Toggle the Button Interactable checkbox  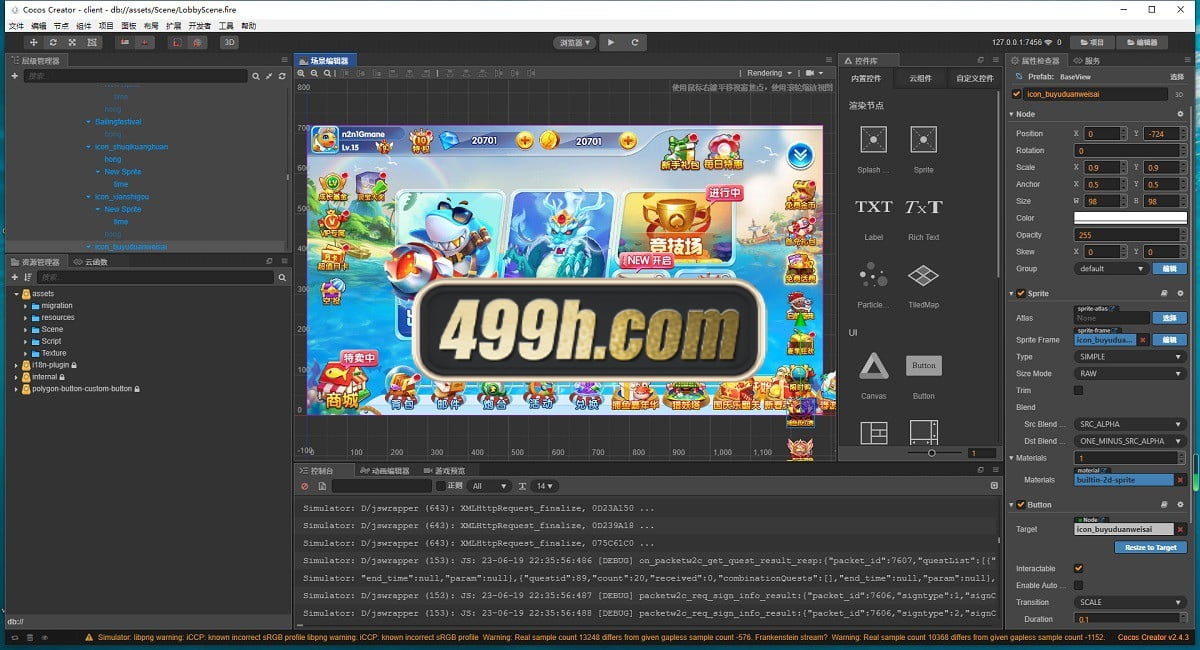pyautogui.click(x=1078, y=568)
